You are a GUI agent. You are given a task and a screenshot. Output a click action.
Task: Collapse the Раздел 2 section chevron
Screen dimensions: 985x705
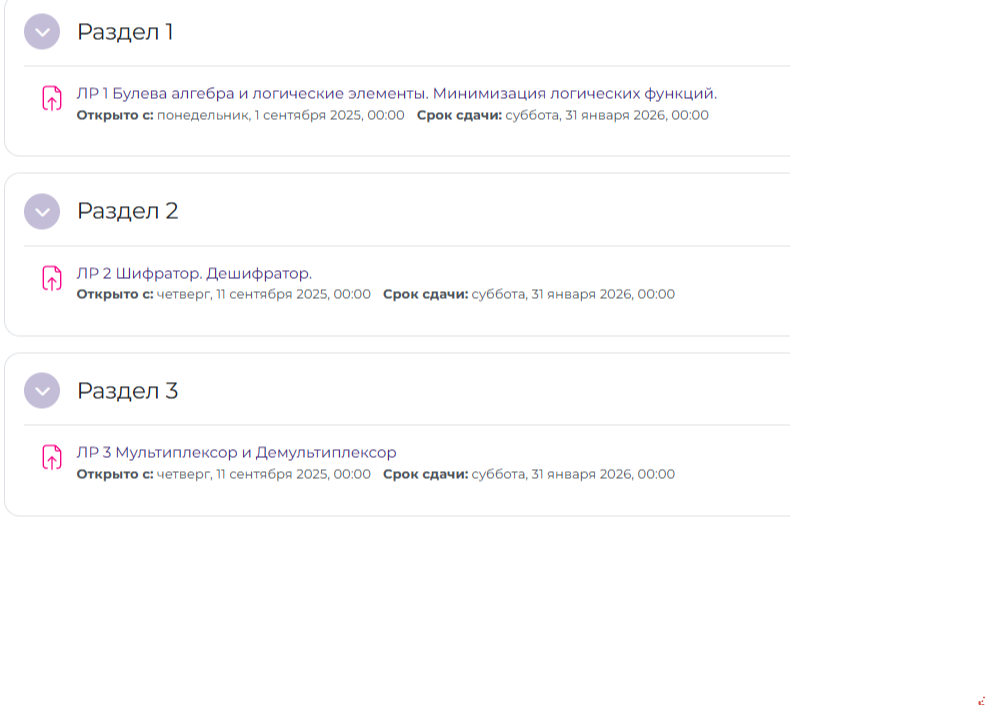point(42,211)
